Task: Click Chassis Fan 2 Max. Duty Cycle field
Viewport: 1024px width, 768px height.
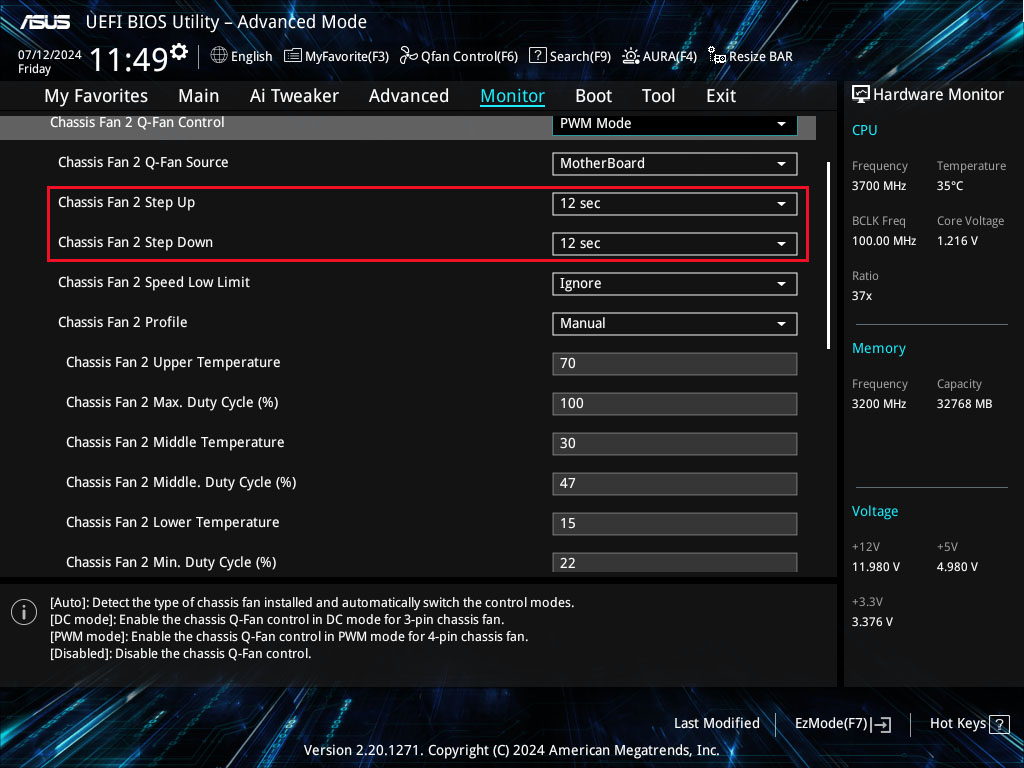Action: (675, 403)
